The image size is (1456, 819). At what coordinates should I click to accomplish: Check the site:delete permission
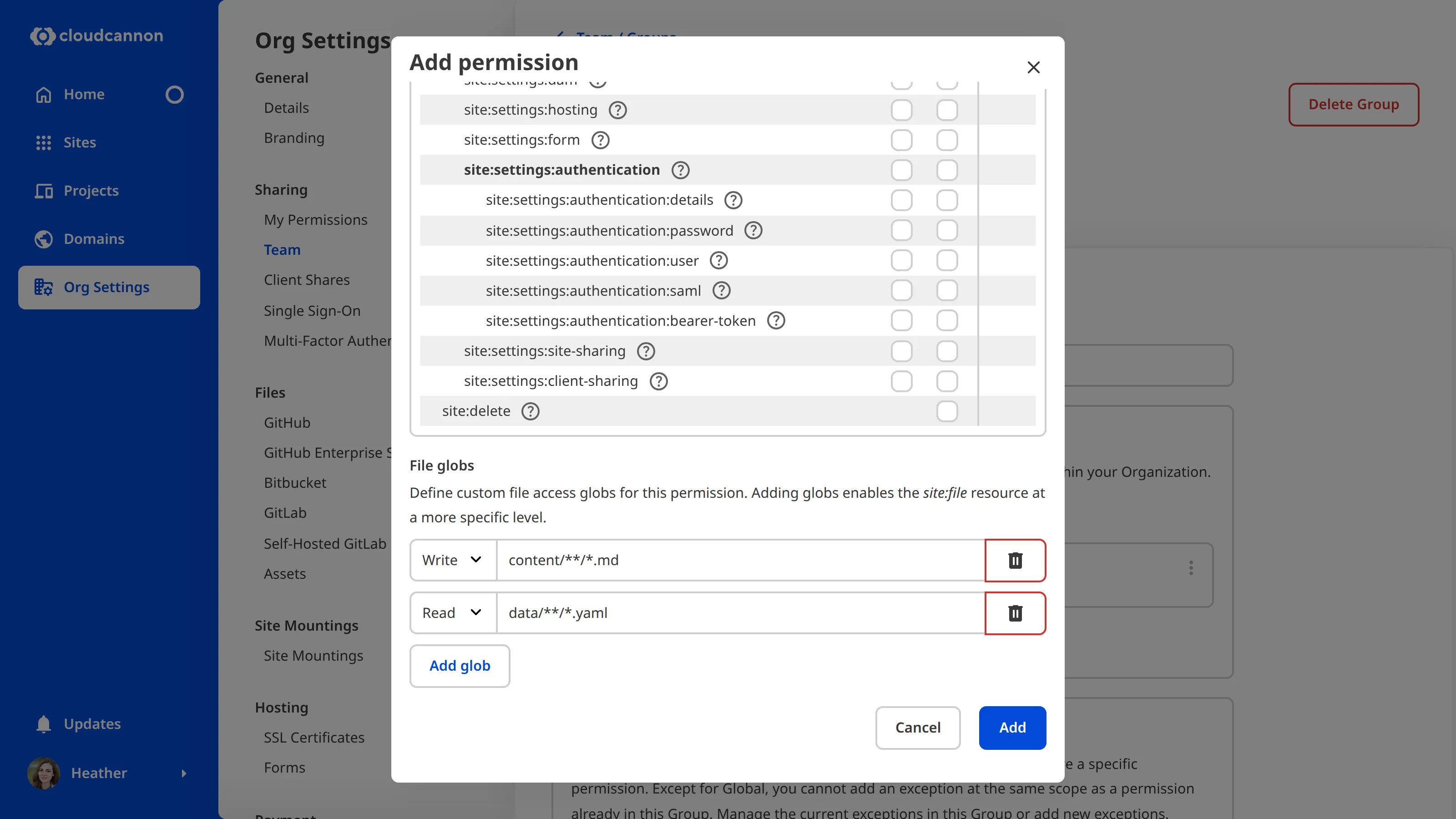[x=947, y=411]
